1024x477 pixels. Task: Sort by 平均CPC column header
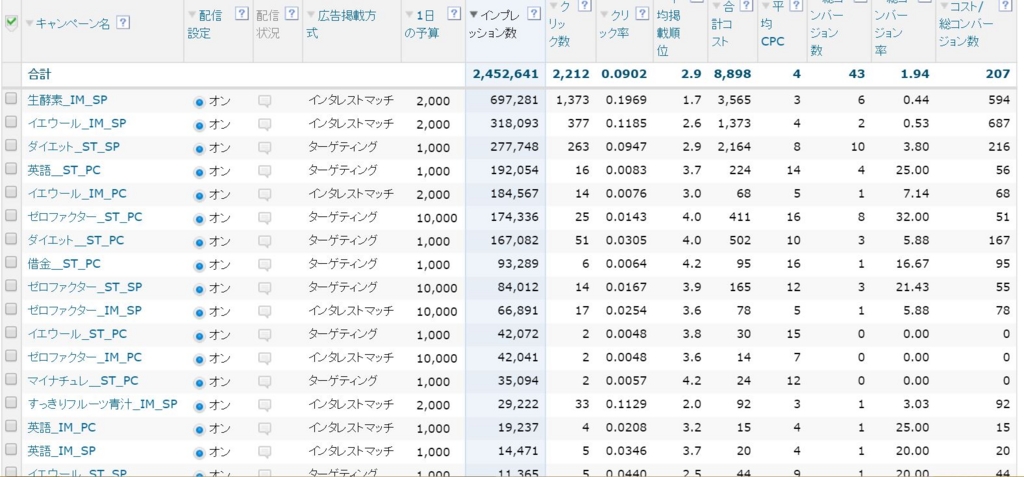coord(773,24)
